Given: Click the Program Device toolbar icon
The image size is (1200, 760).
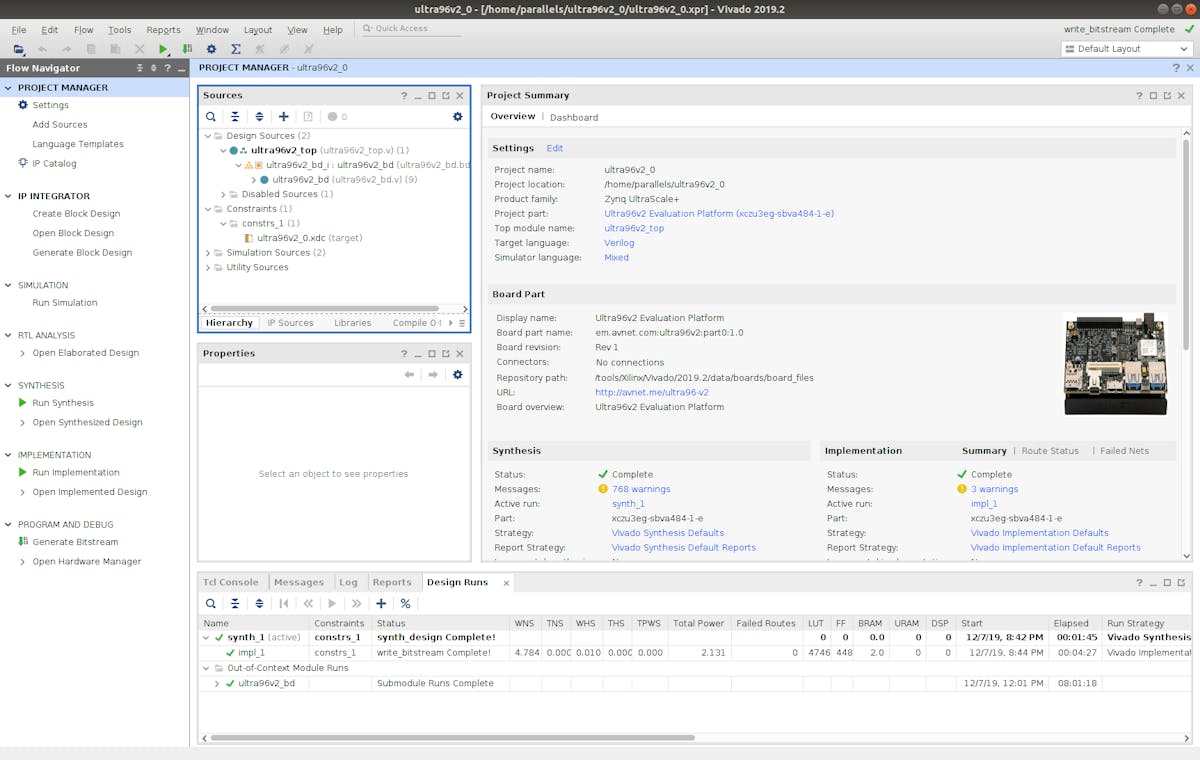Looking at the screenshot, I should coord(187,49).
